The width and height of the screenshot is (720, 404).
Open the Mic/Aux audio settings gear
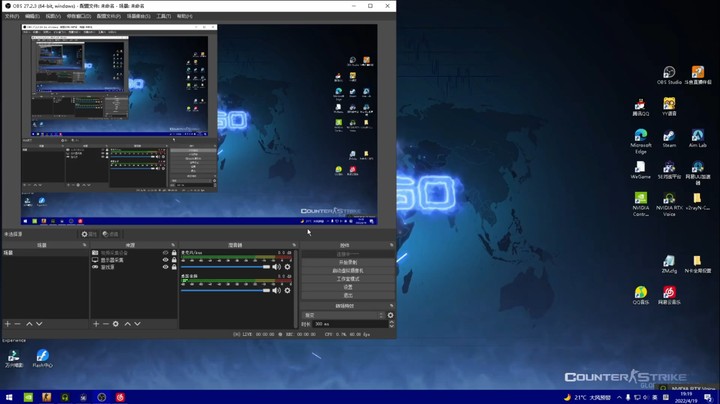(x=287, y=267)
